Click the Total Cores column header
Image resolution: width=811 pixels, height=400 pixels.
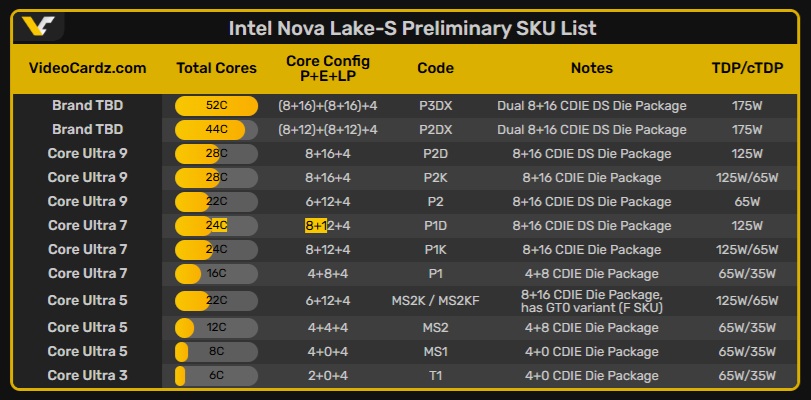coord(216,68)
